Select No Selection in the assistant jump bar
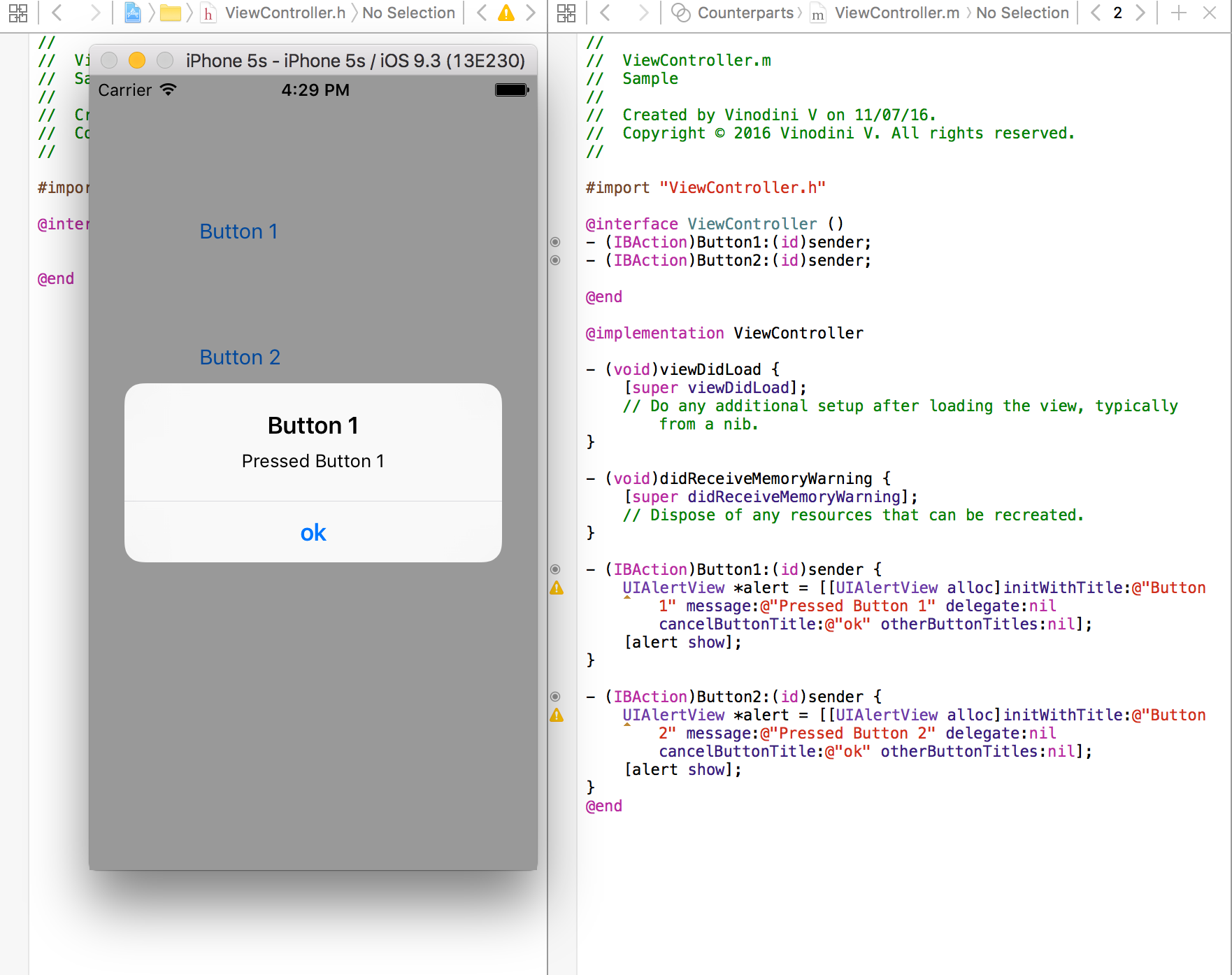Screen dimensions: 1232x975 tap(1022, 13)
